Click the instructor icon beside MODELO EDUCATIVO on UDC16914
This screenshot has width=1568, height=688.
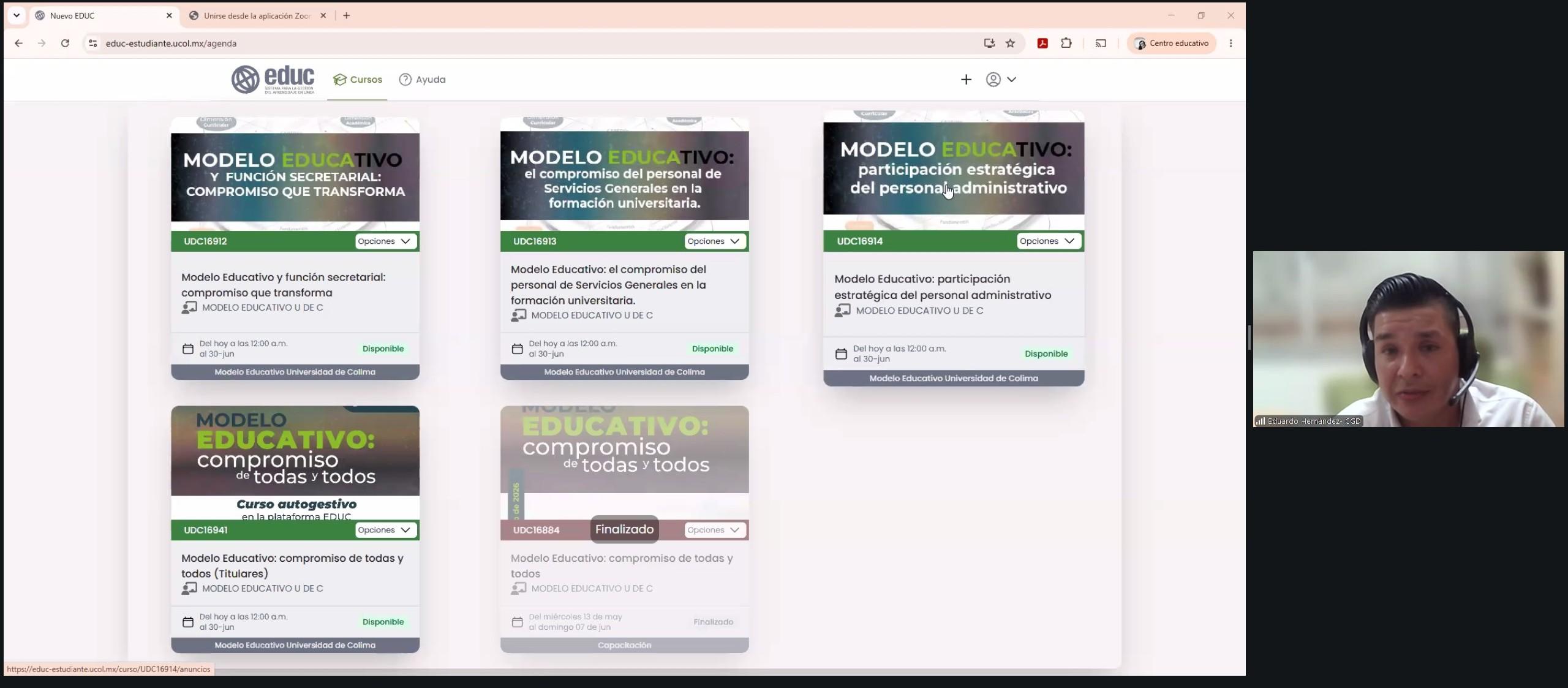[843, 311]
